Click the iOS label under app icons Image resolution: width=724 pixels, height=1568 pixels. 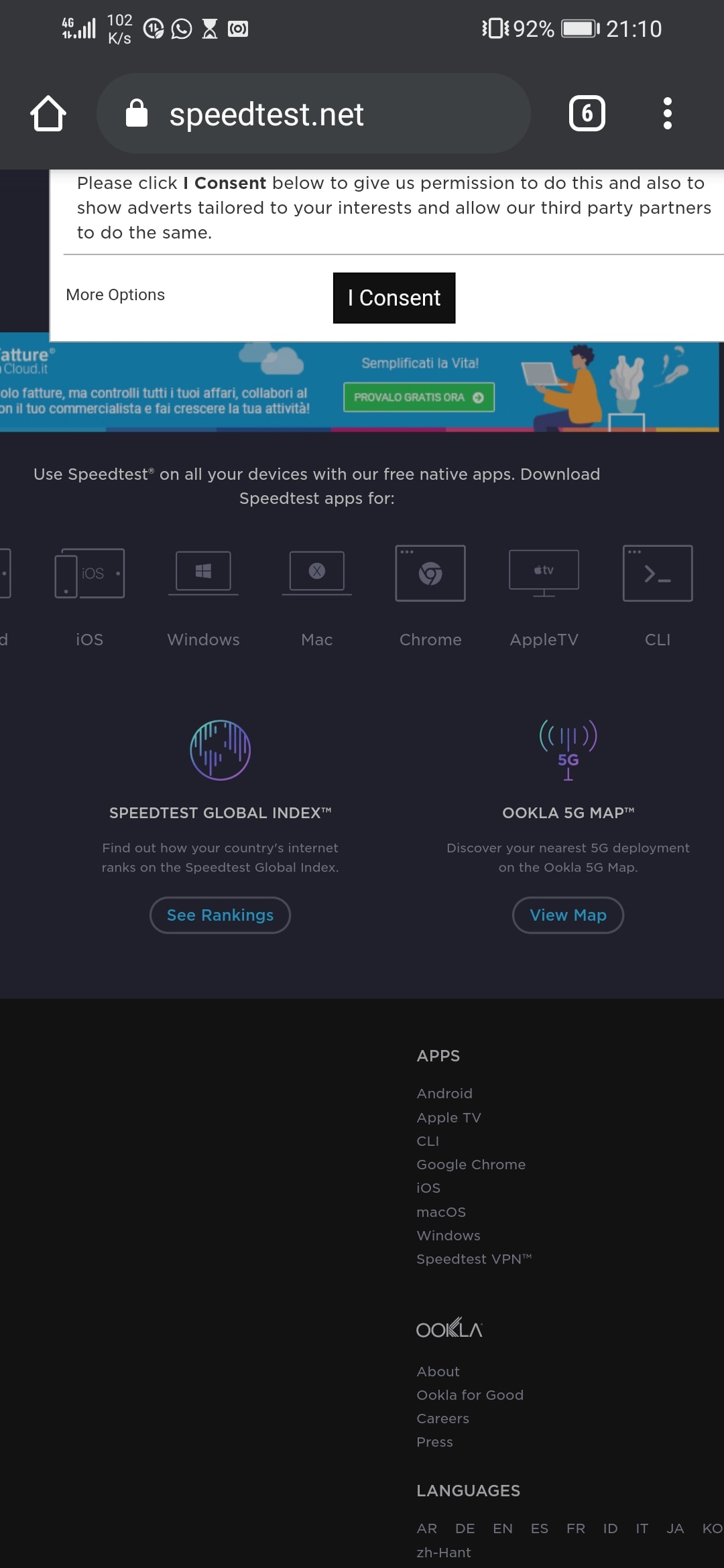click(90, 639)
